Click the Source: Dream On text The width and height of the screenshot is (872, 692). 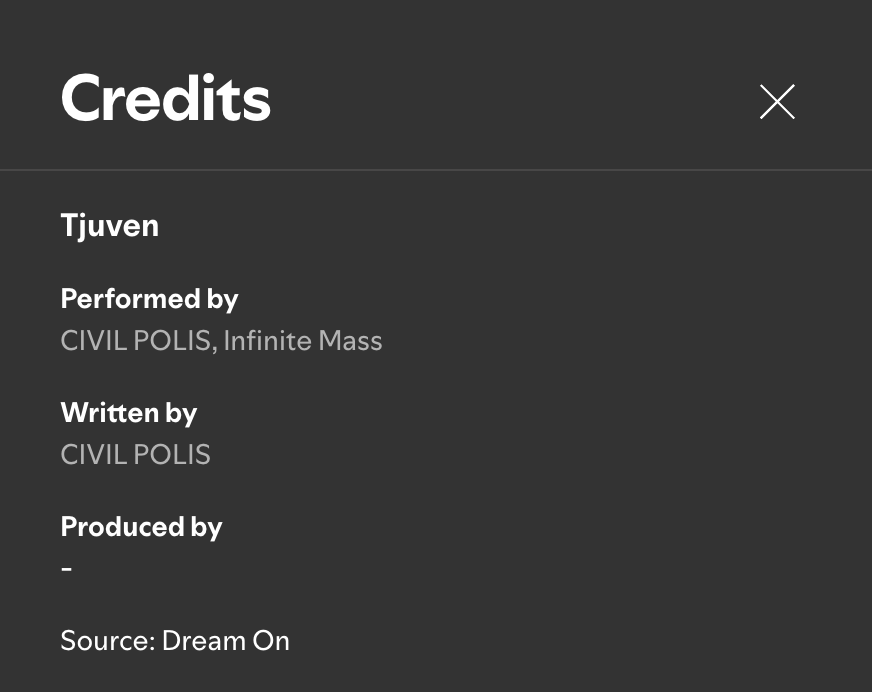click(175, 640)
